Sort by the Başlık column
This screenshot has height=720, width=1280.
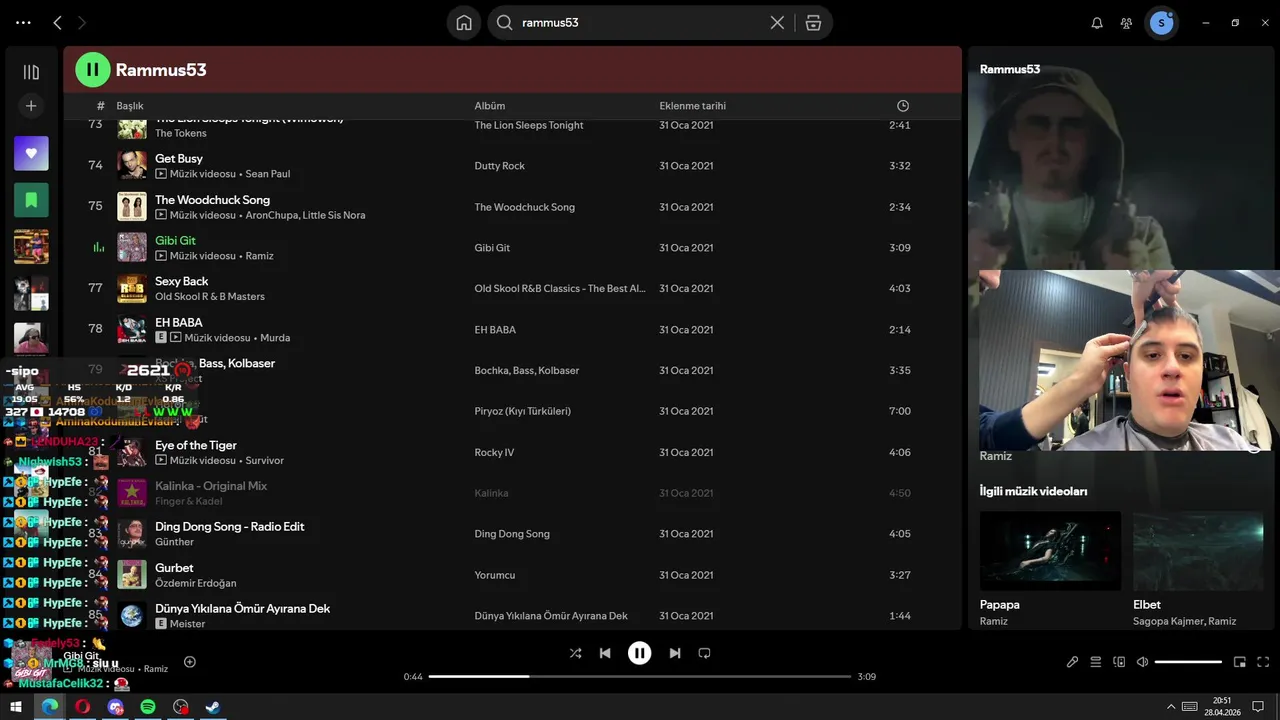(130, 106)
